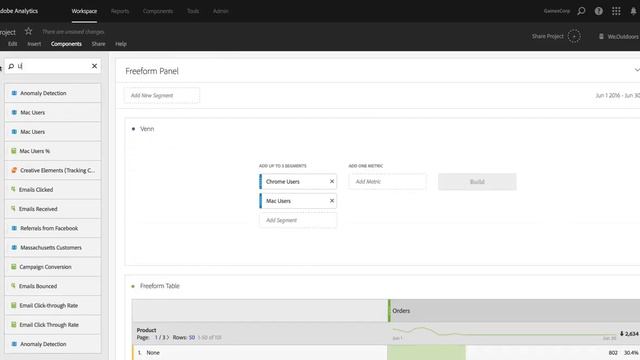Select first Mac Users segment item
Screen dimensions: 640x360
[53, 112]
